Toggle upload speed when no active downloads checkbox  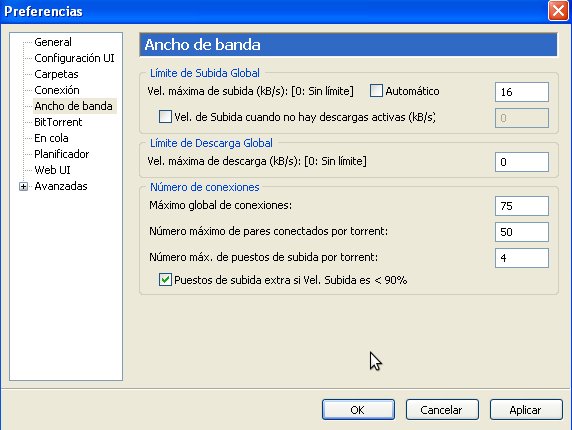click(x=165, y=117)
